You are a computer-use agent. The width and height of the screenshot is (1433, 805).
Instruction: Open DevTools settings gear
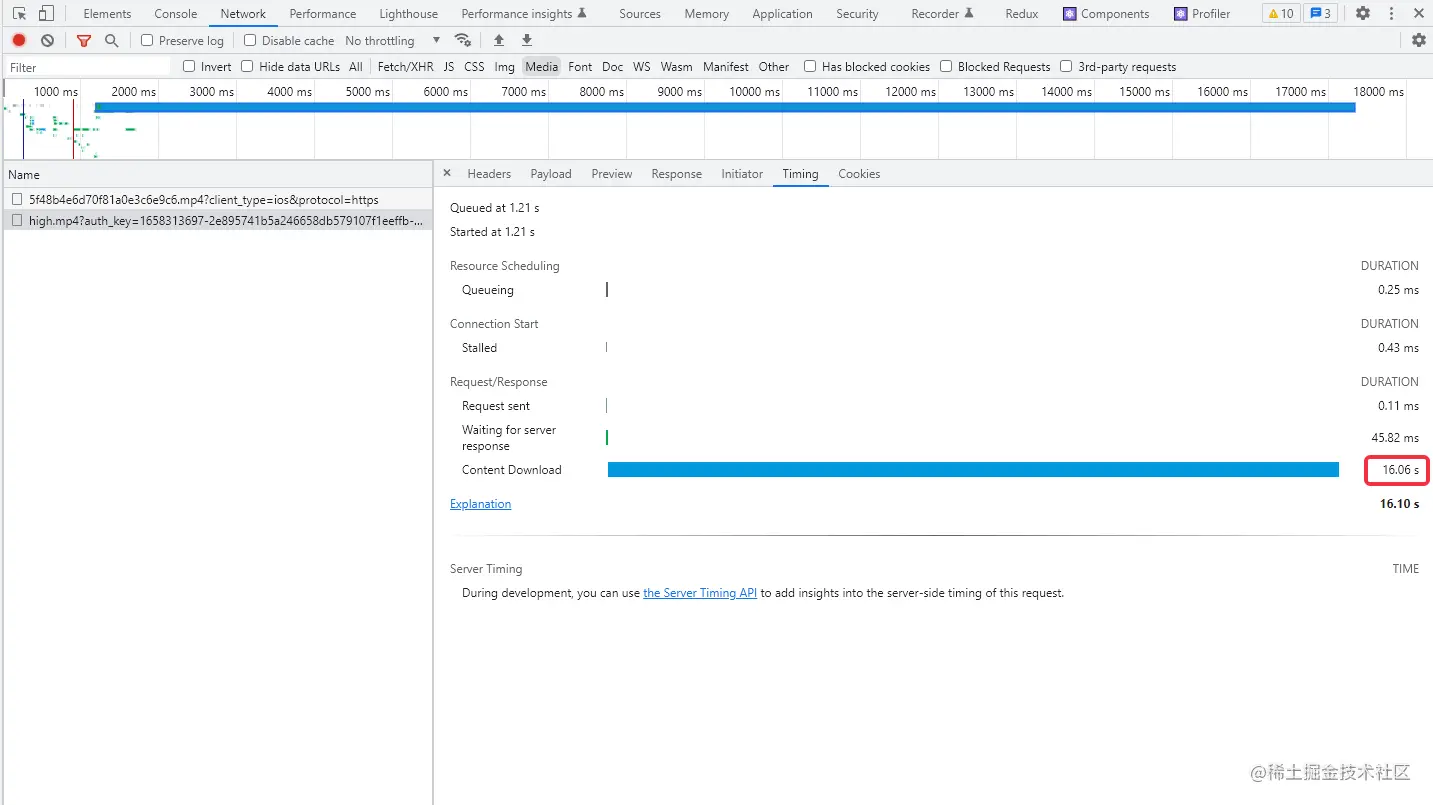[1363, 14]
